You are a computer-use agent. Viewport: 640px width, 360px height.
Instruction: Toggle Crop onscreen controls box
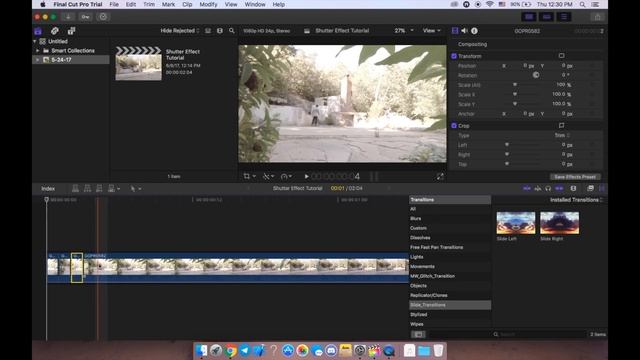pos(562,125)
